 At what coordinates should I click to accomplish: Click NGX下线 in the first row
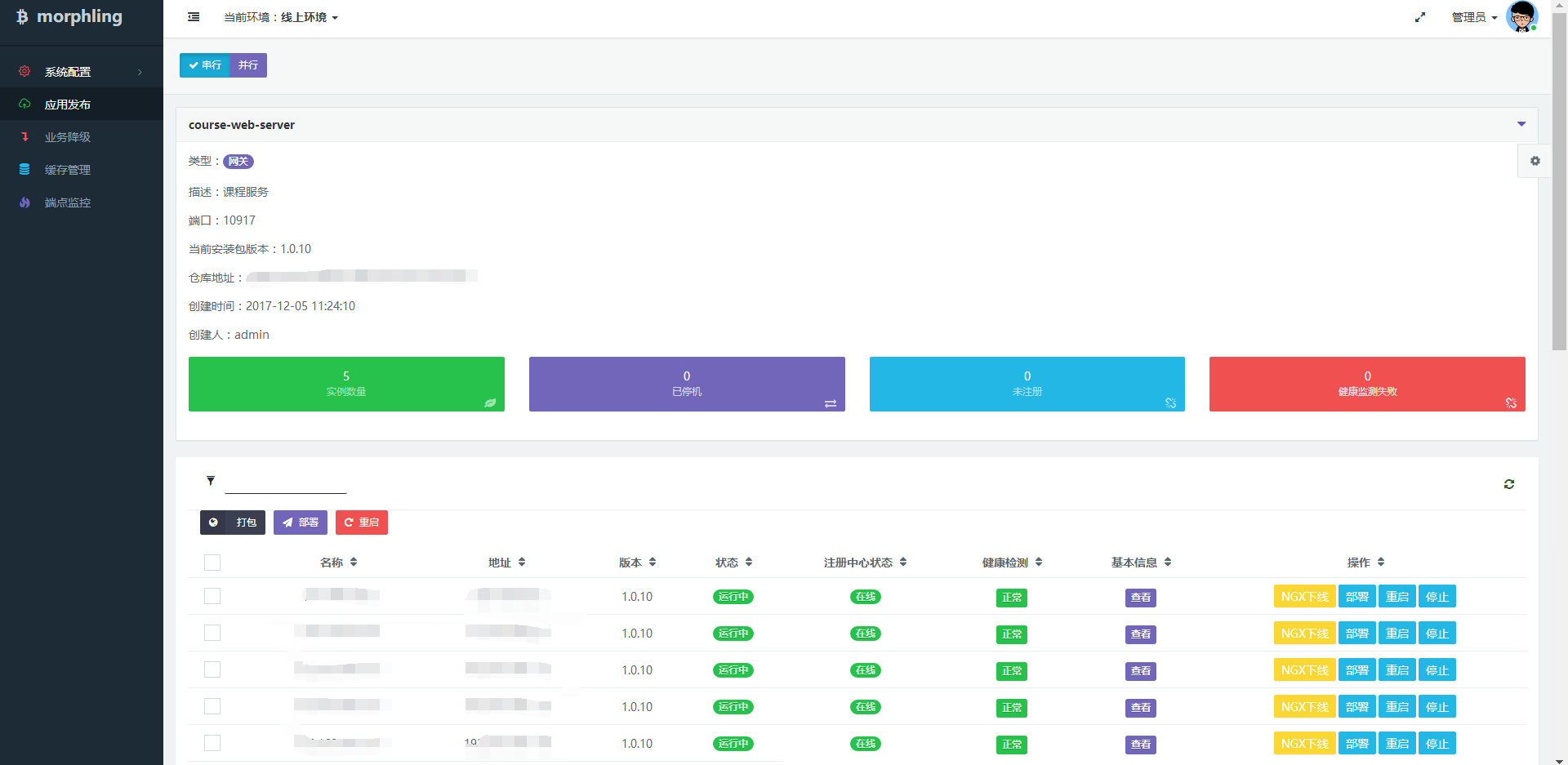click(x=1304, y=597)
